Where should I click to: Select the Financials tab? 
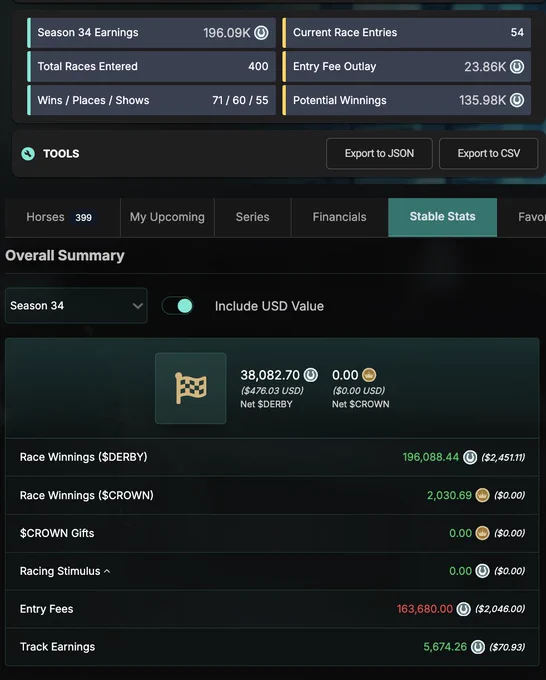click(x=340, y=217)
